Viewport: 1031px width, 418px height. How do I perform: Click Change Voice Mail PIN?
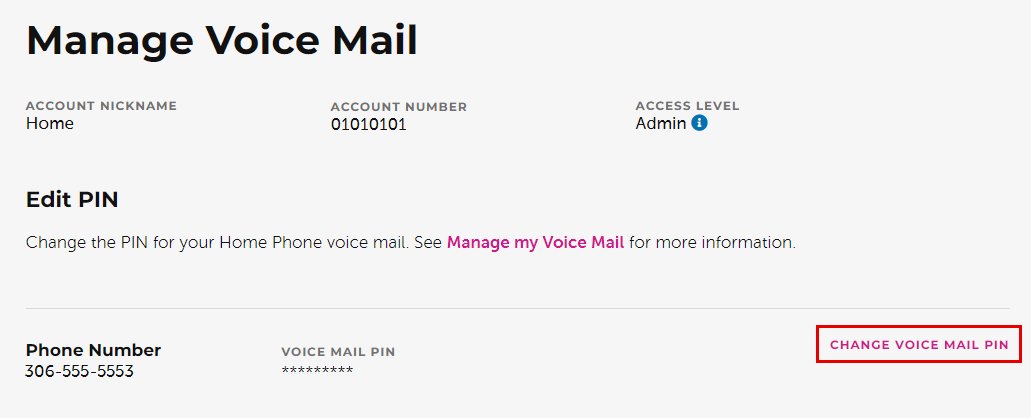tap(919, 344)
